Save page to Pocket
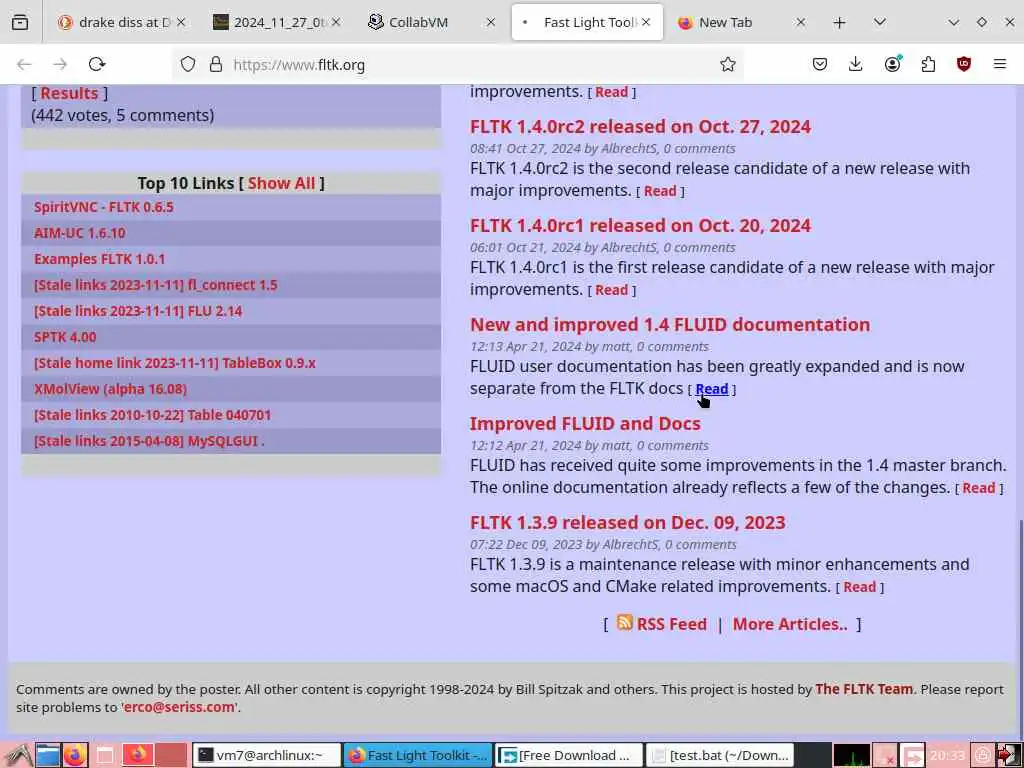This screenshot has height=768, width=1024. [820, 64]
